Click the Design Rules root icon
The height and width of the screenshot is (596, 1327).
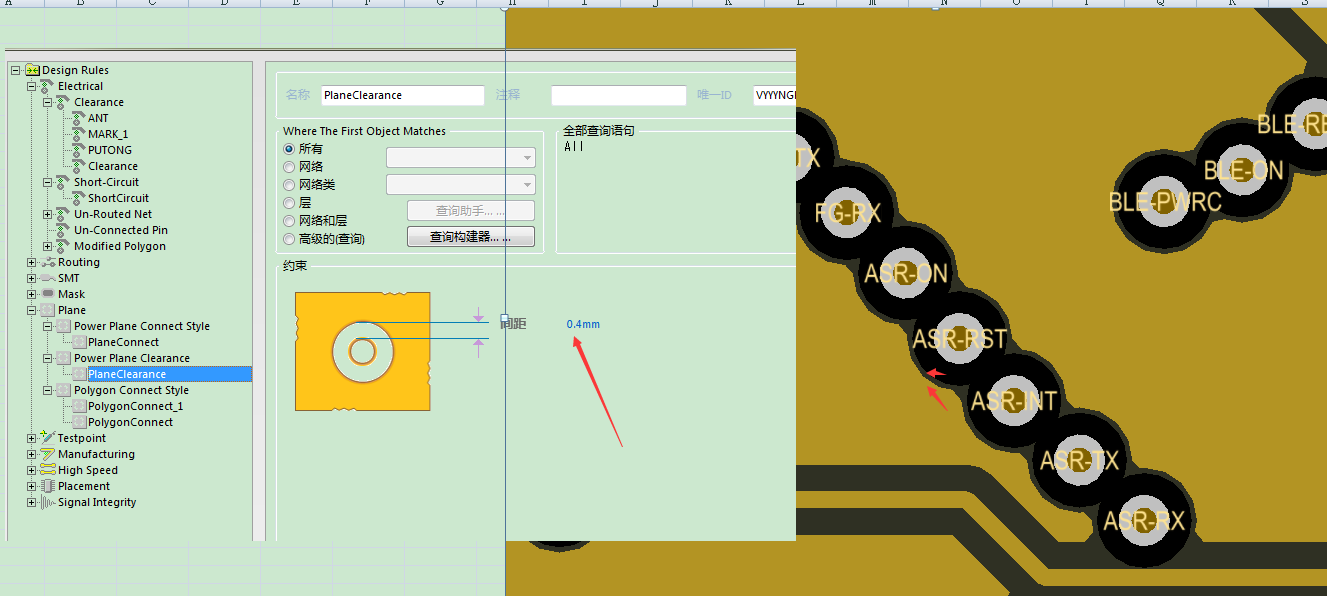(x=32, y=70)
